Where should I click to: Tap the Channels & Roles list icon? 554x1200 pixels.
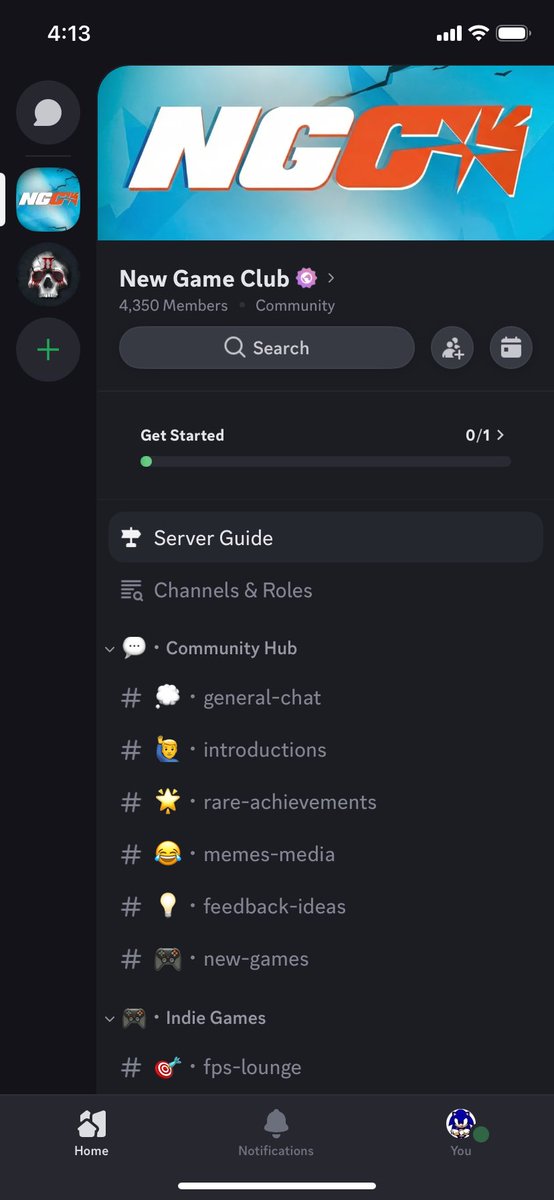[131, 590]
